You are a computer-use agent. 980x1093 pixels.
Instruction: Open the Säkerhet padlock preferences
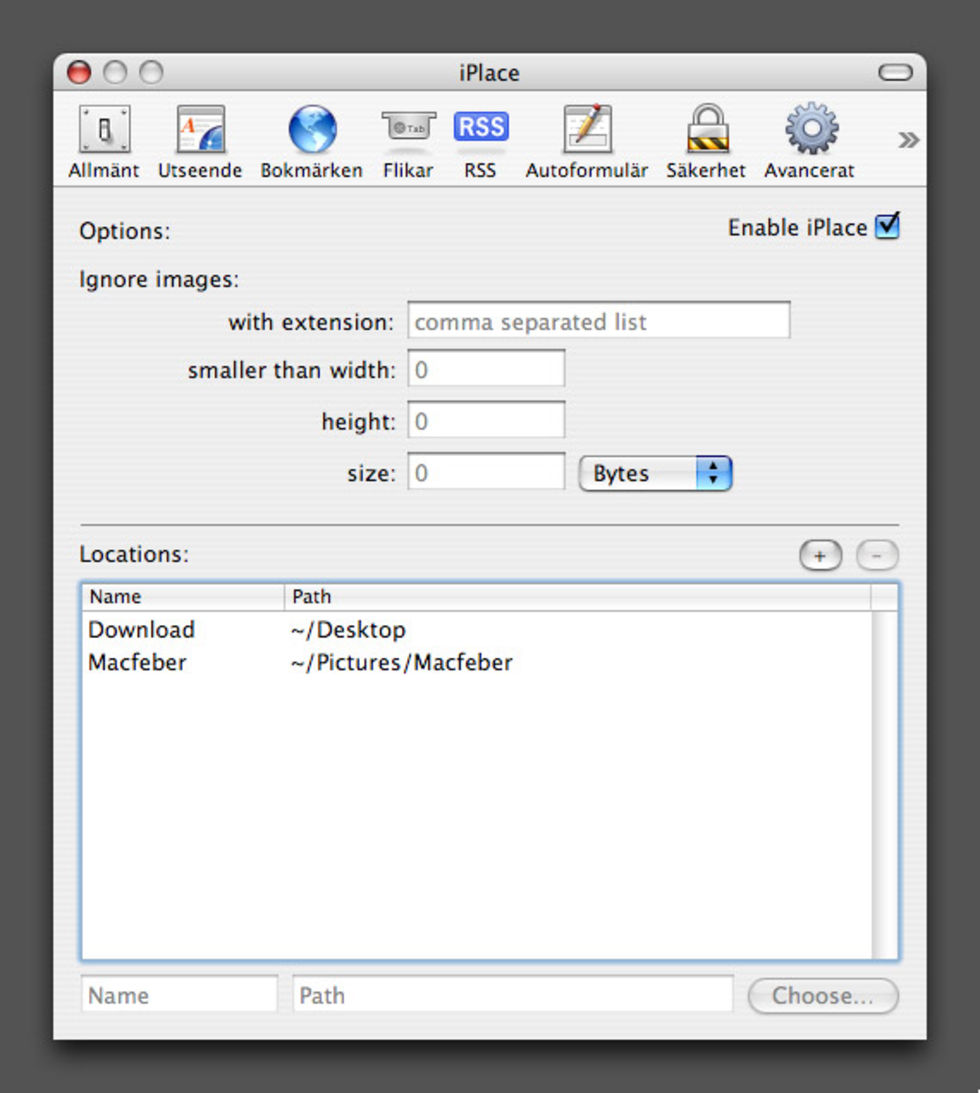(x=706, y=142)
